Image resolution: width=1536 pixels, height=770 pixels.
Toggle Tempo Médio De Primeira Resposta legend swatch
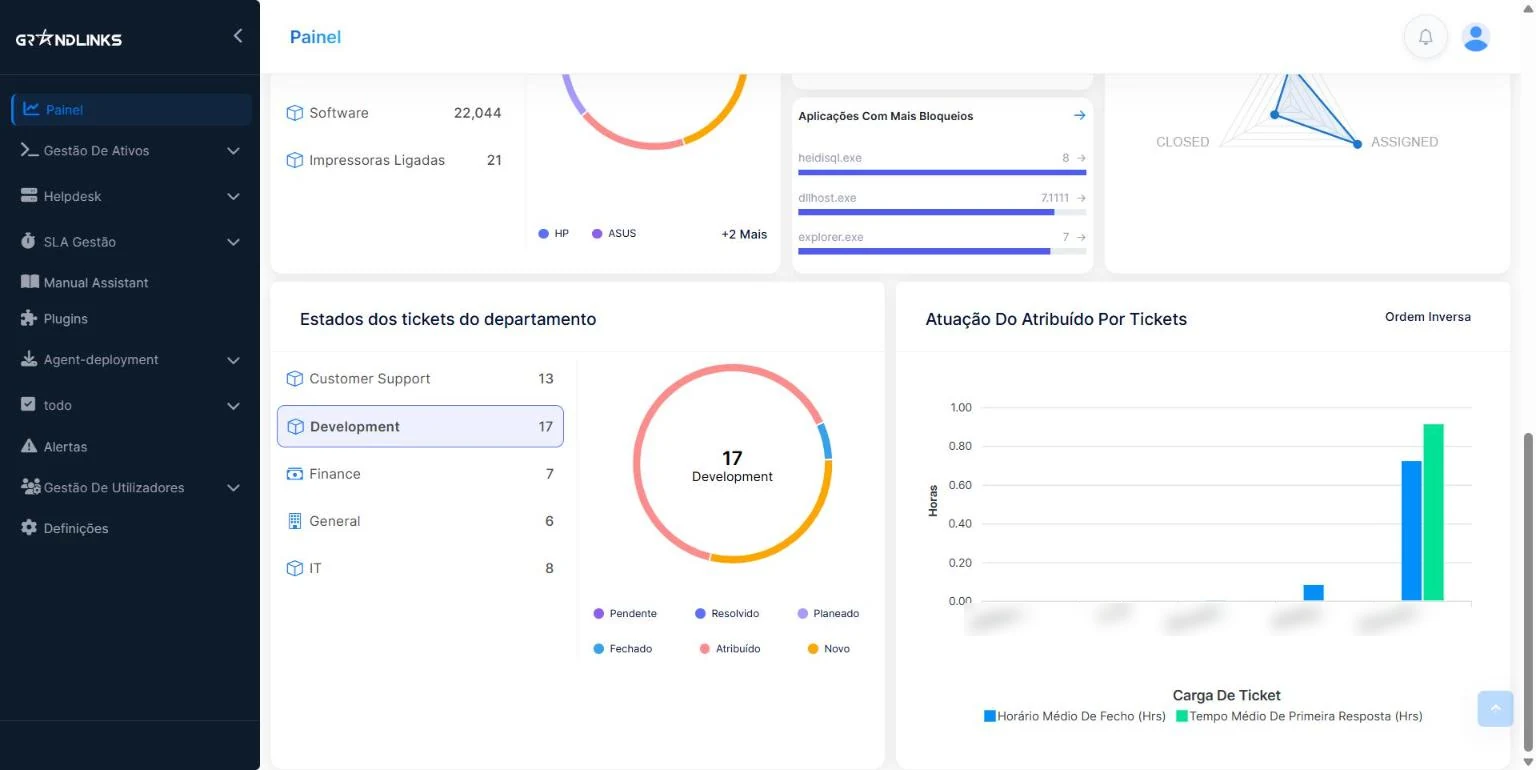[x=1181, y=716]
